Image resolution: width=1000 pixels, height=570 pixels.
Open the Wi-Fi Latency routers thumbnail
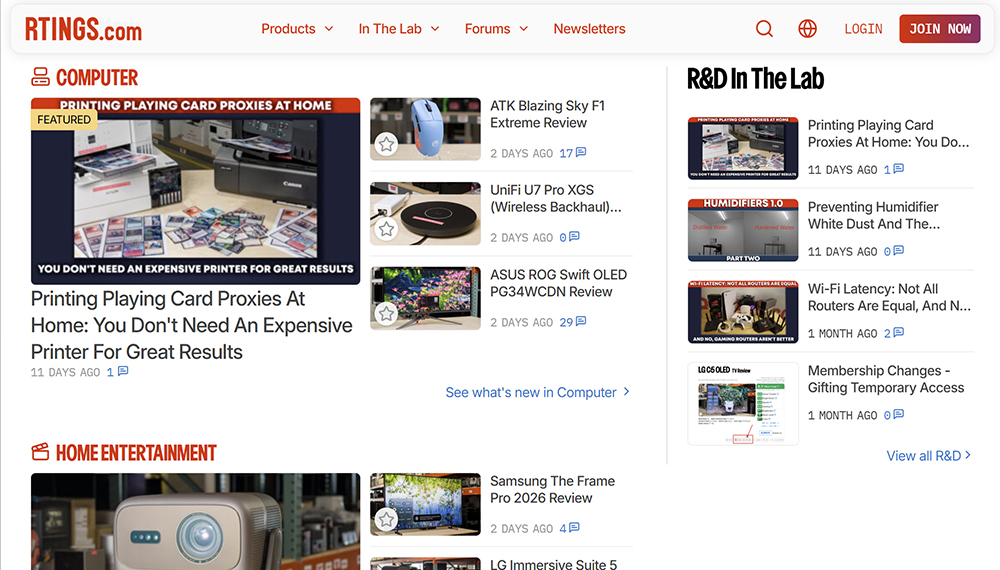(743, 312)
